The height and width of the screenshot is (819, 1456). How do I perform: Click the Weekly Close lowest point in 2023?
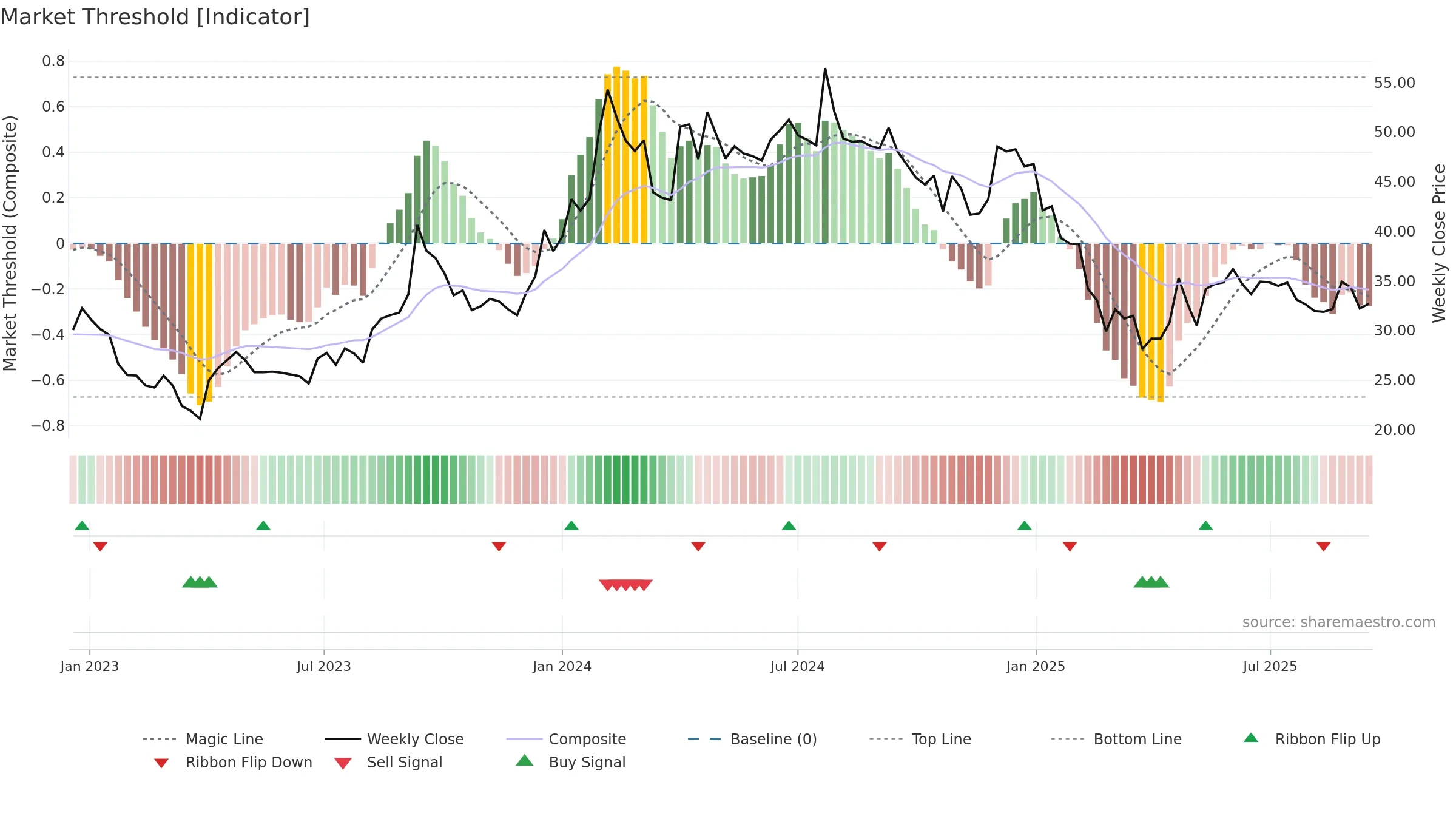point(200,419)
